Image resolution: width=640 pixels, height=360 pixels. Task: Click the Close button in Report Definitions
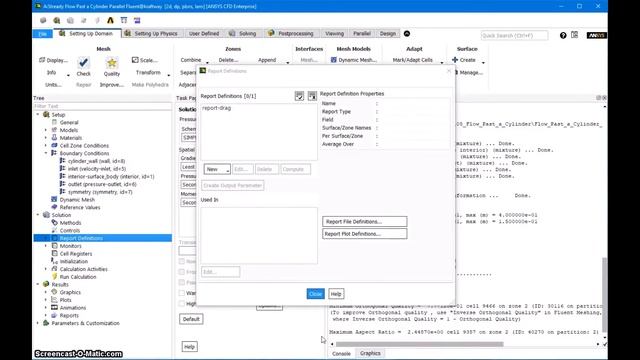[315, 293]
